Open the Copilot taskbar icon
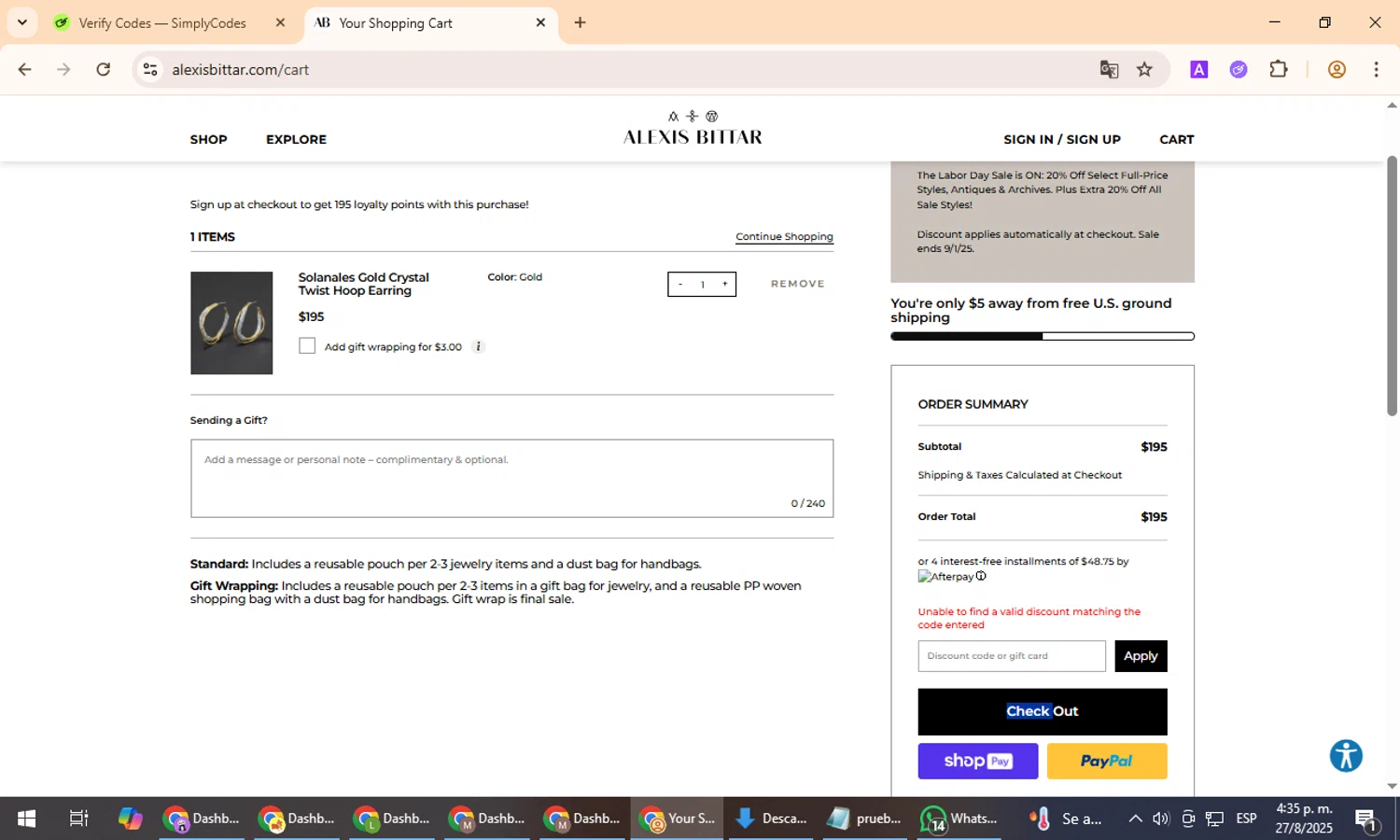The width and height of the screenshot is (1400, 840). pyautogui.click(x=130, y=819)
